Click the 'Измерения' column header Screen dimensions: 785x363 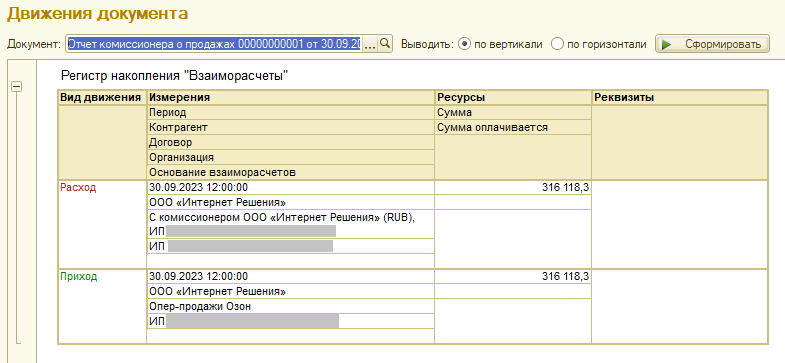291,97
